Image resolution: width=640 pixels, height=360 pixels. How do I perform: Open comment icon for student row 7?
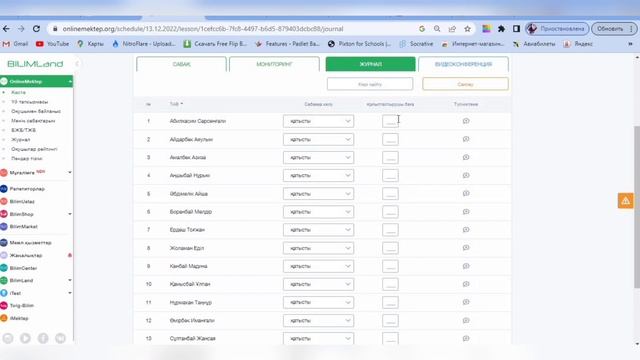466,229
